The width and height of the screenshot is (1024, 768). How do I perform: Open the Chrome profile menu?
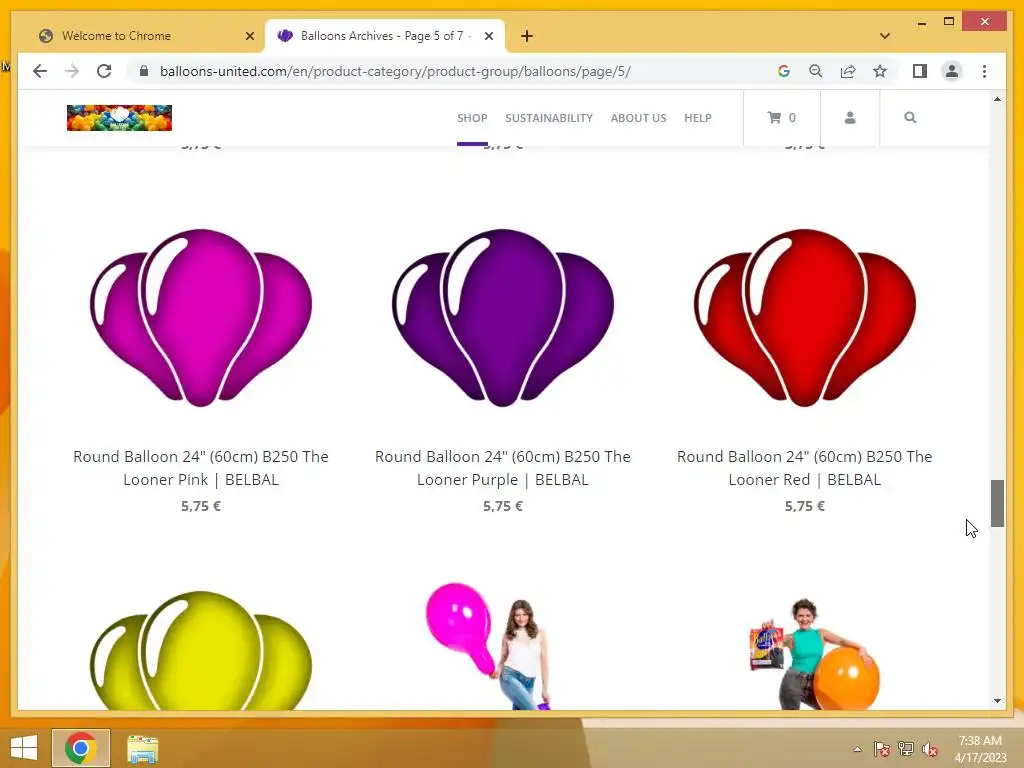(x=952, y=71)
